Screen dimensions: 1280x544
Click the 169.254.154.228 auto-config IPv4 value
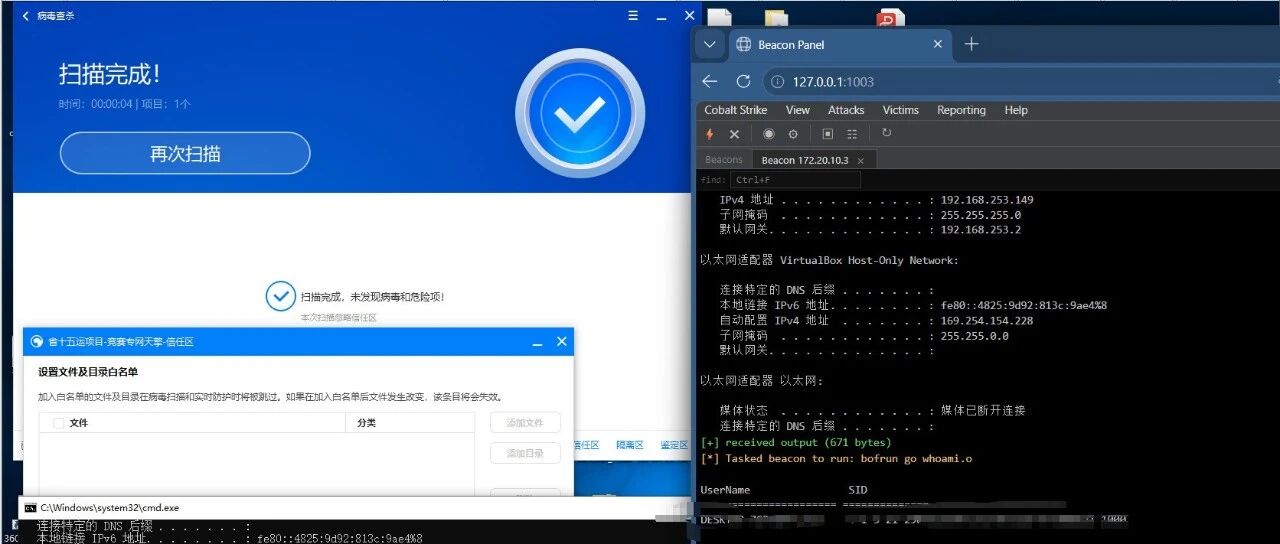[x=987, y=321]
